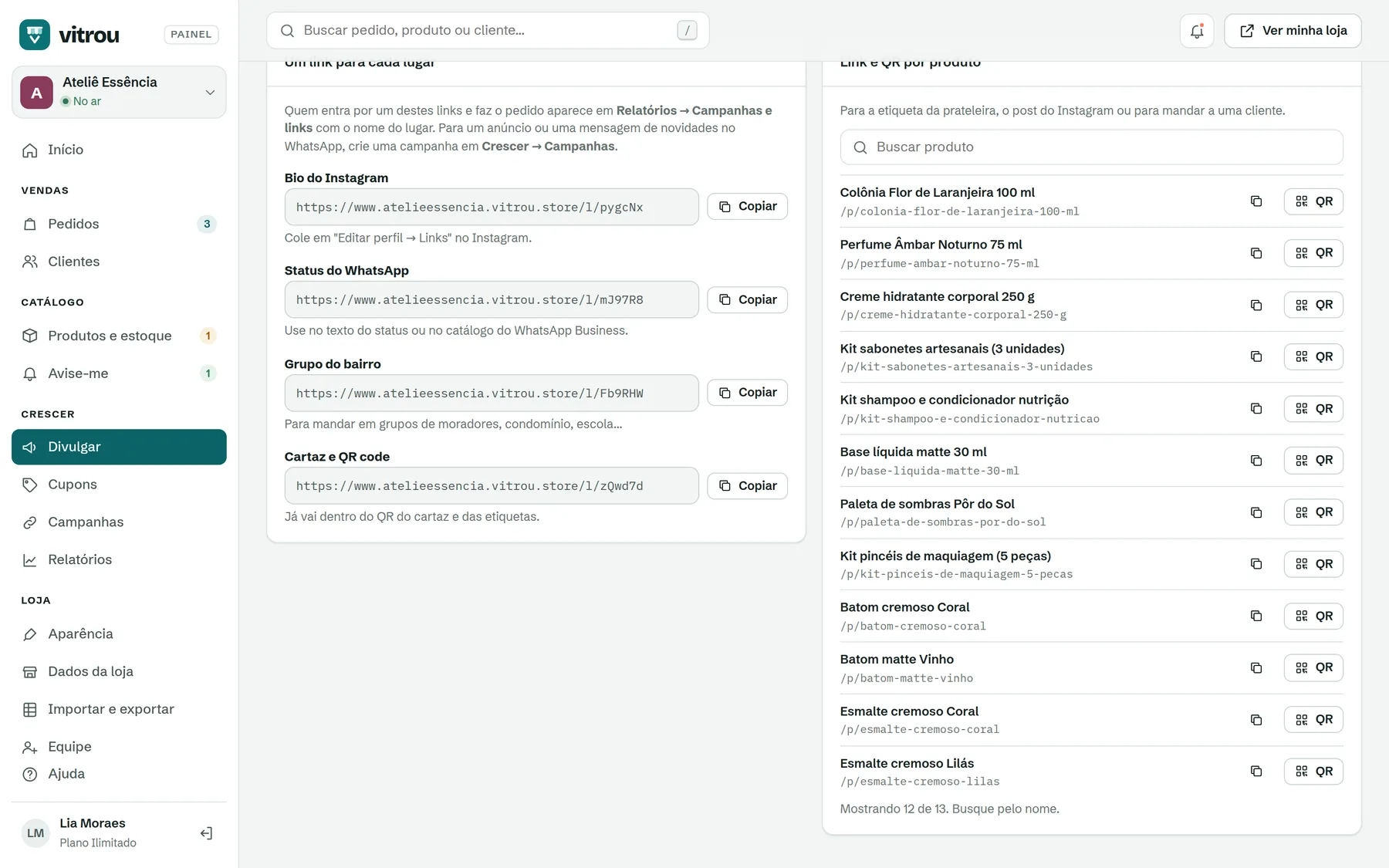Image resolution: width=1389 pixels, height=868 pixels.
Task: Click the LM user avatar
Action: (35, 833)
